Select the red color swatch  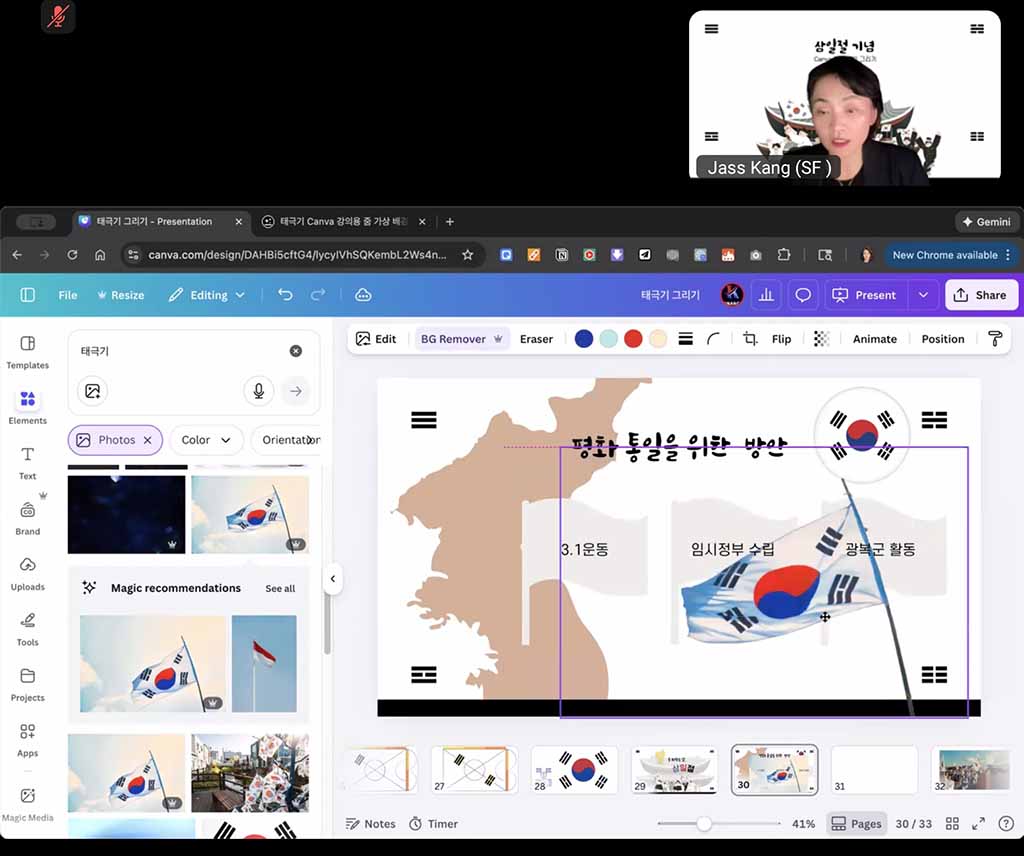[633, 339]
